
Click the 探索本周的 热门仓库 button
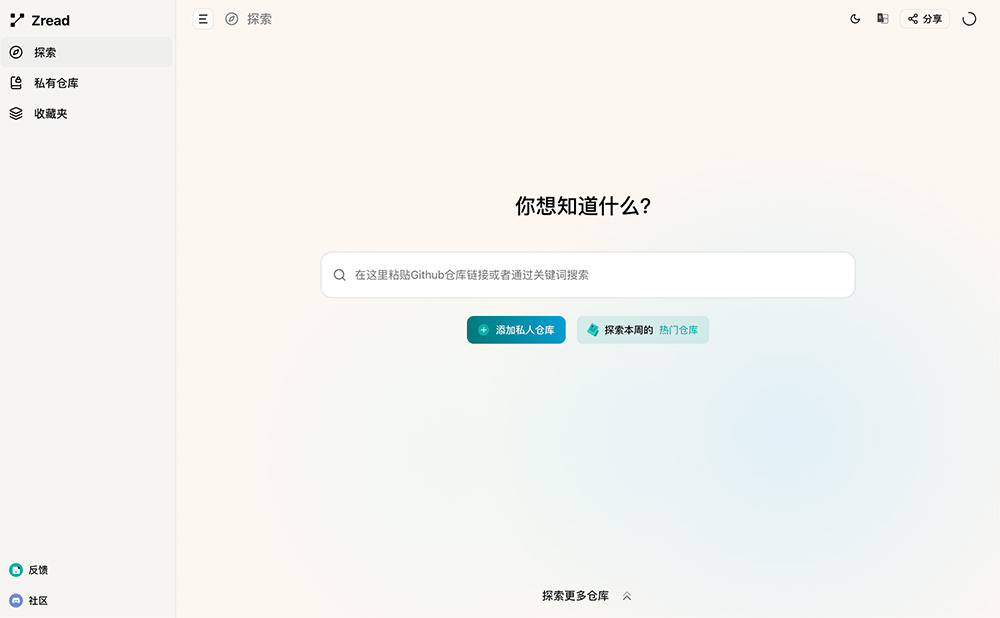tap(643, 330)
